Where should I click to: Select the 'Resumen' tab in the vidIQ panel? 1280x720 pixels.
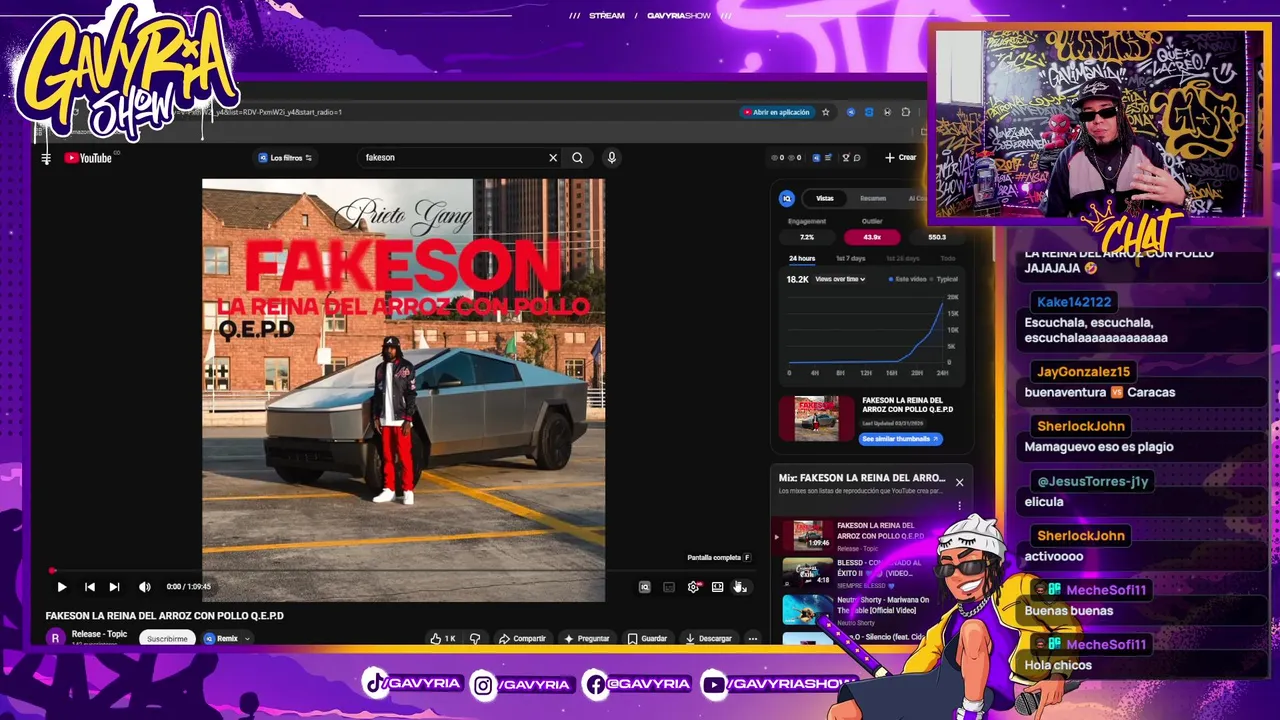(x=873, y=198)
